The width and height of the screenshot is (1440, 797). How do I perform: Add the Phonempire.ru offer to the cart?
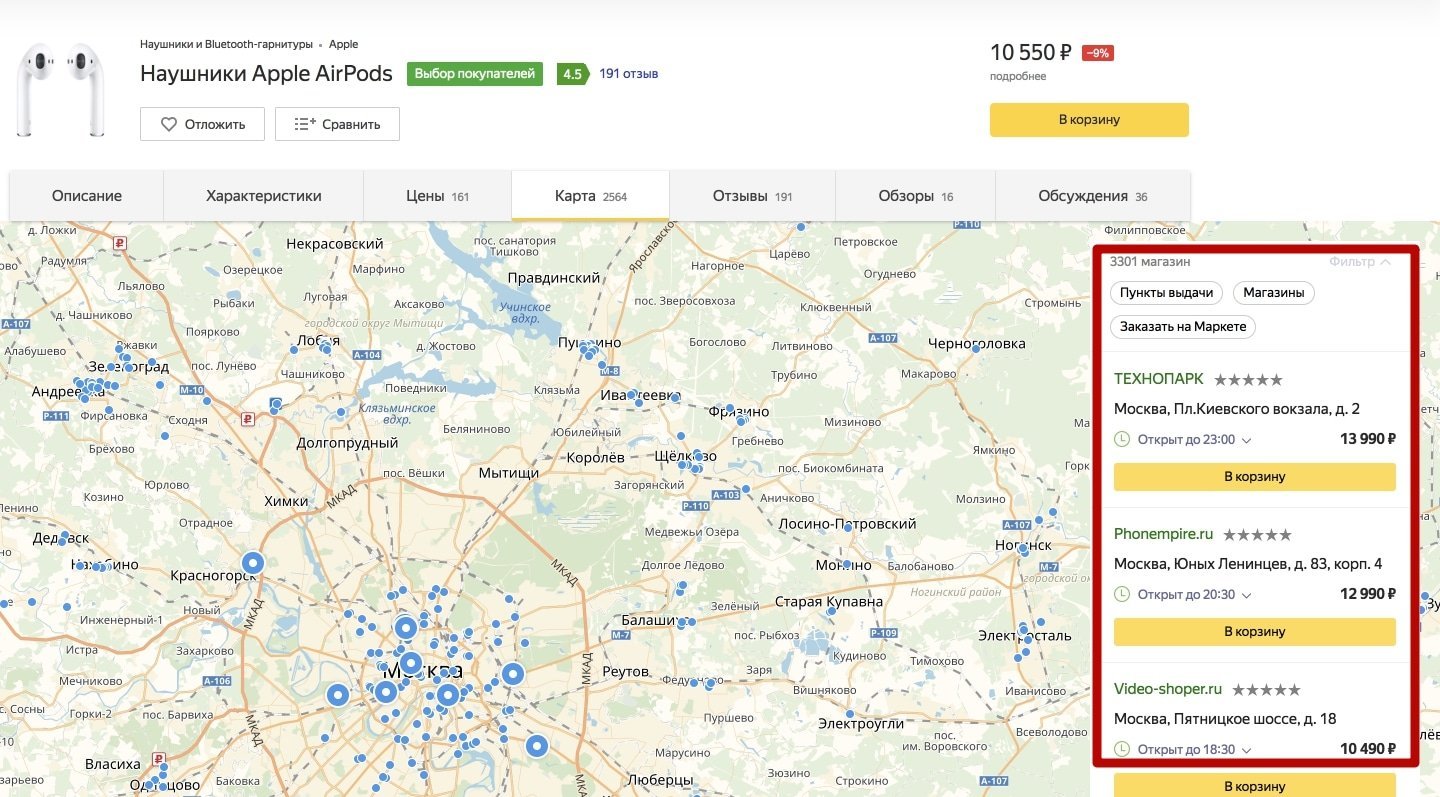1255,632
